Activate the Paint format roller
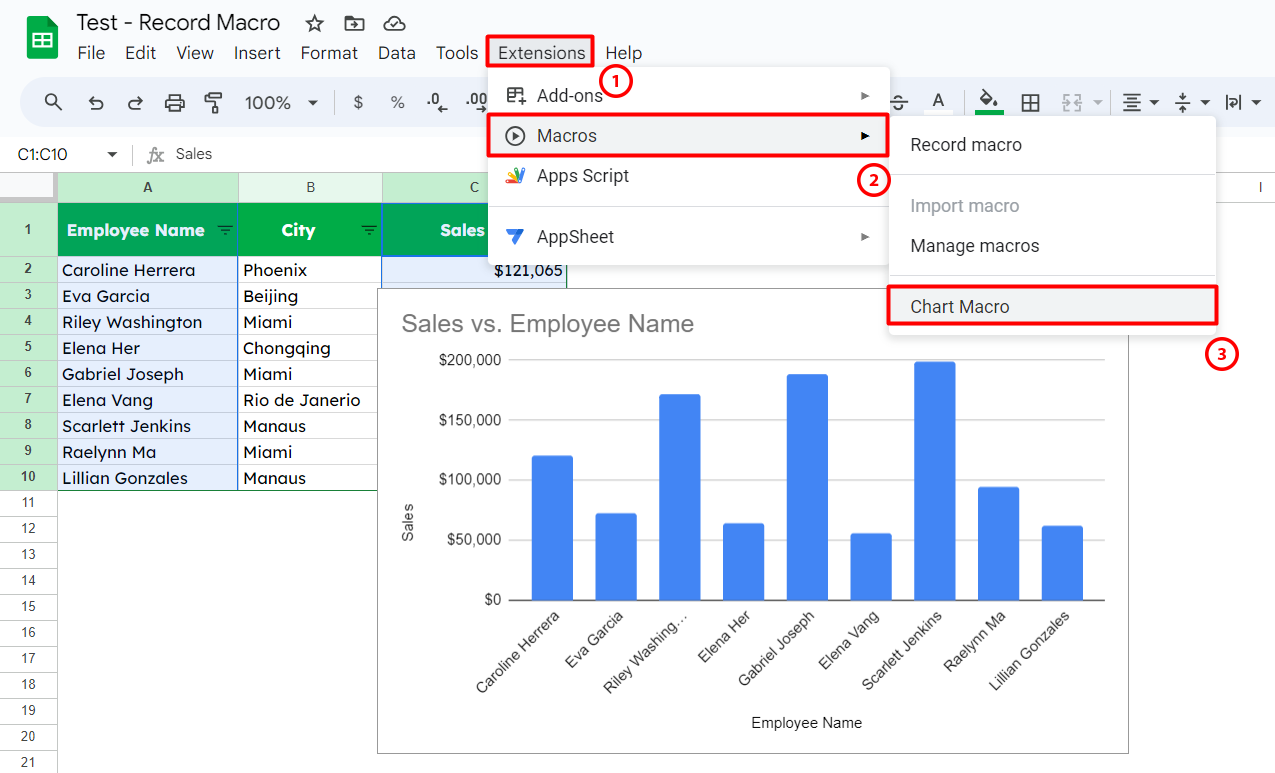 [x=213, y=102]
